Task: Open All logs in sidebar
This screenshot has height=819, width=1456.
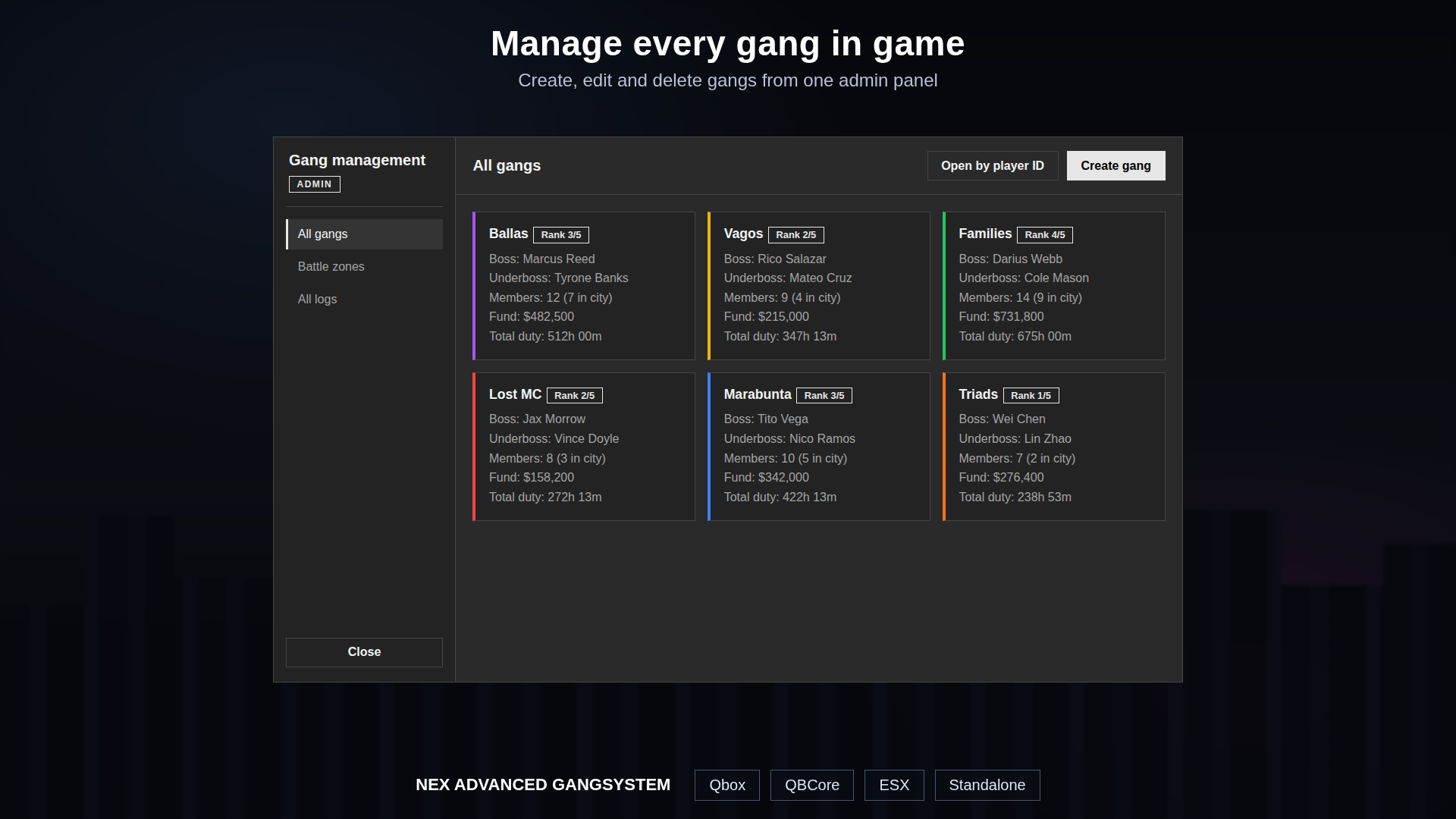Action: coord(364,300)
